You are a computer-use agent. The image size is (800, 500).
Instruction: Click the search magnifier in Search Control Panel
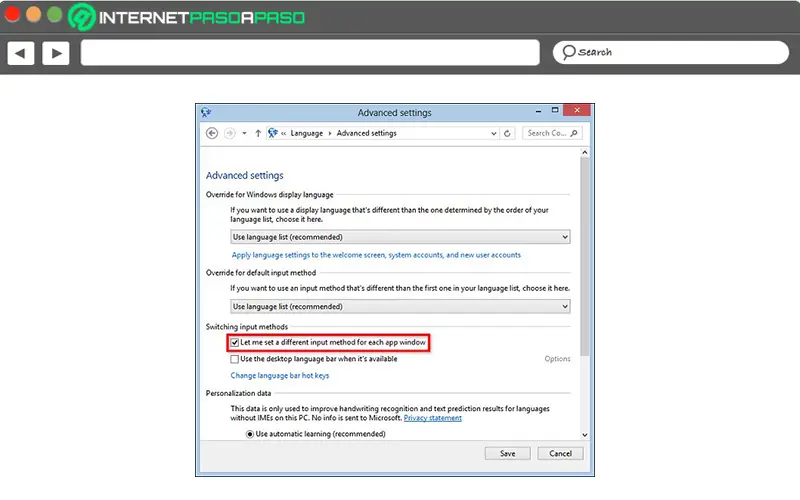coord(574,133)
